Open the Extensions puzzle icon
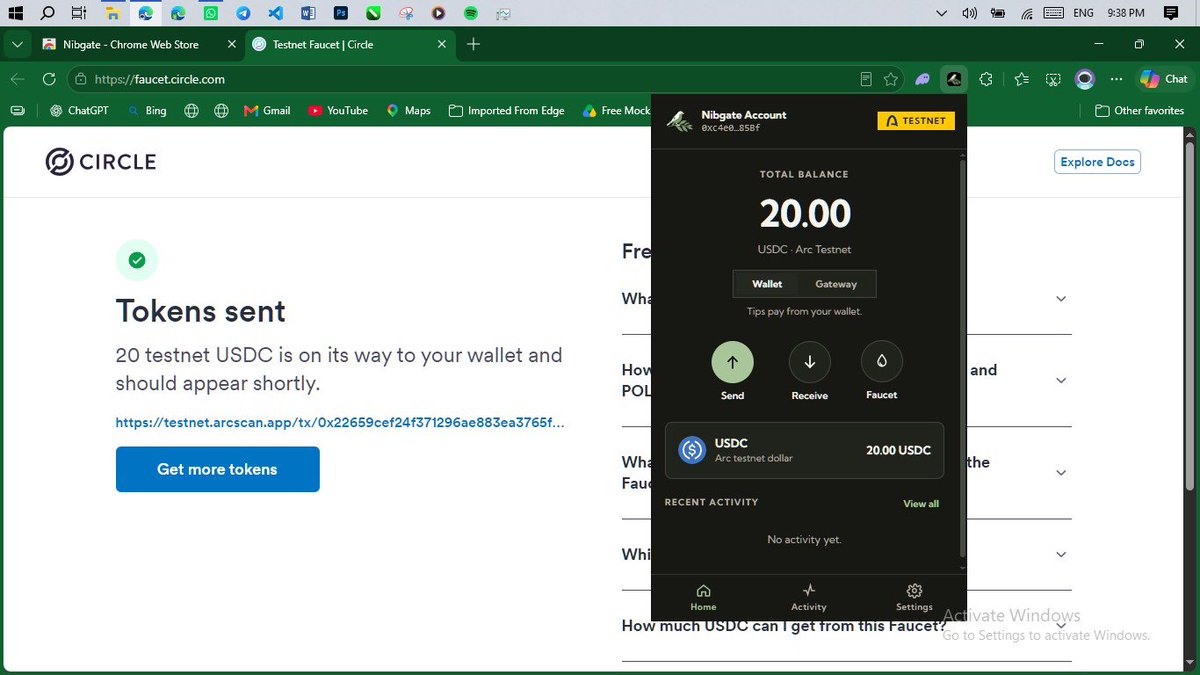The image size is (1200, 675). point(986,79)
